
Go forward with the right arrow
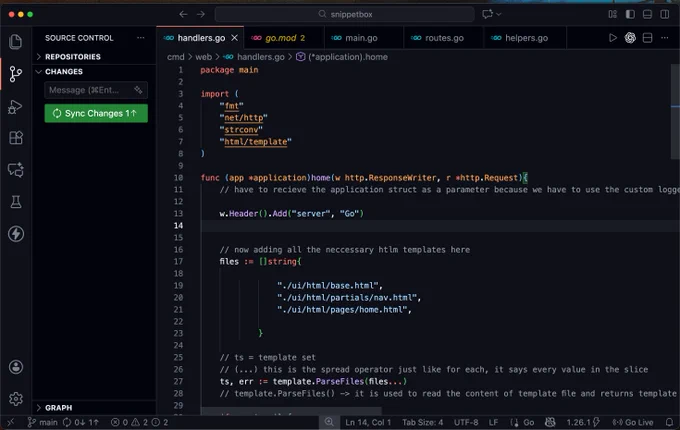coord(200,14)
